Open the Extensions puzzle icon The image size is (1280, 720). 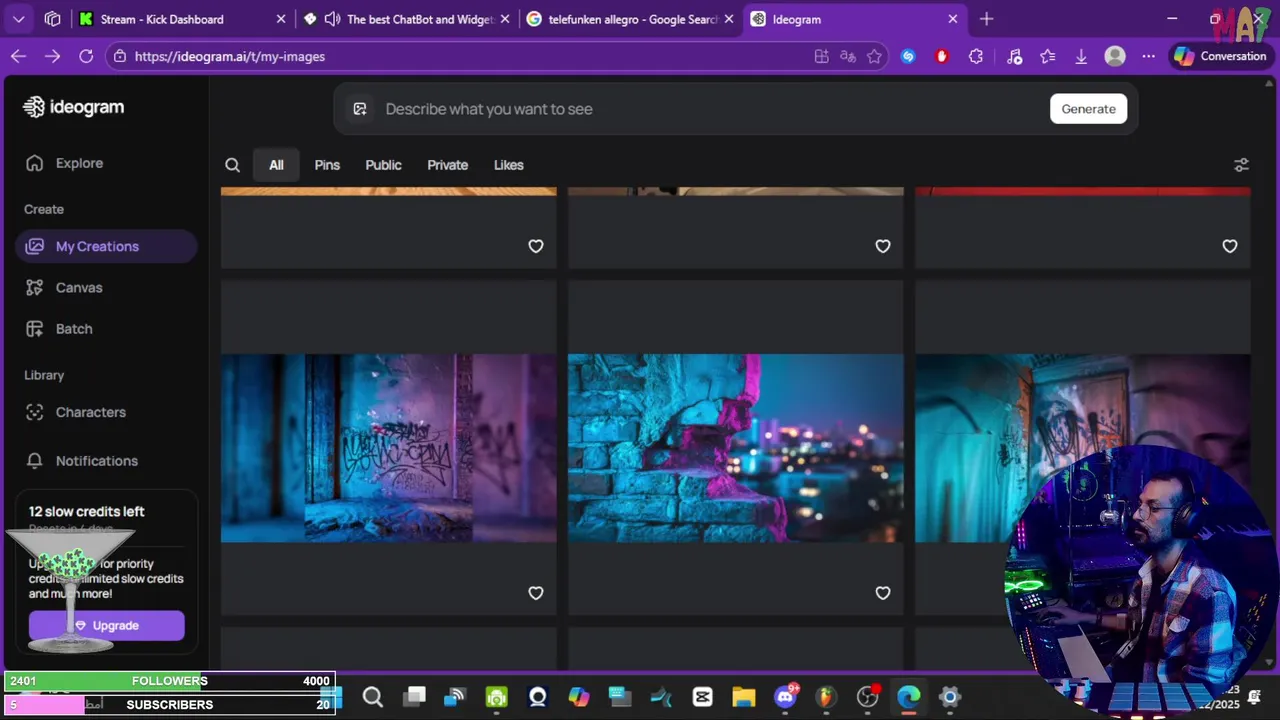[x=976, y=57]
